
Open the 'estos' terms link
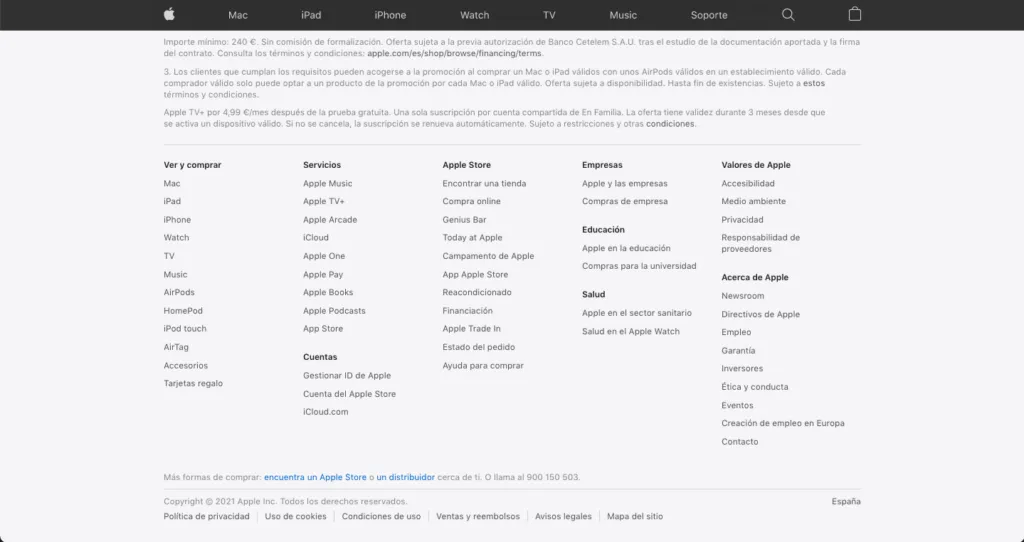(814, 84)
